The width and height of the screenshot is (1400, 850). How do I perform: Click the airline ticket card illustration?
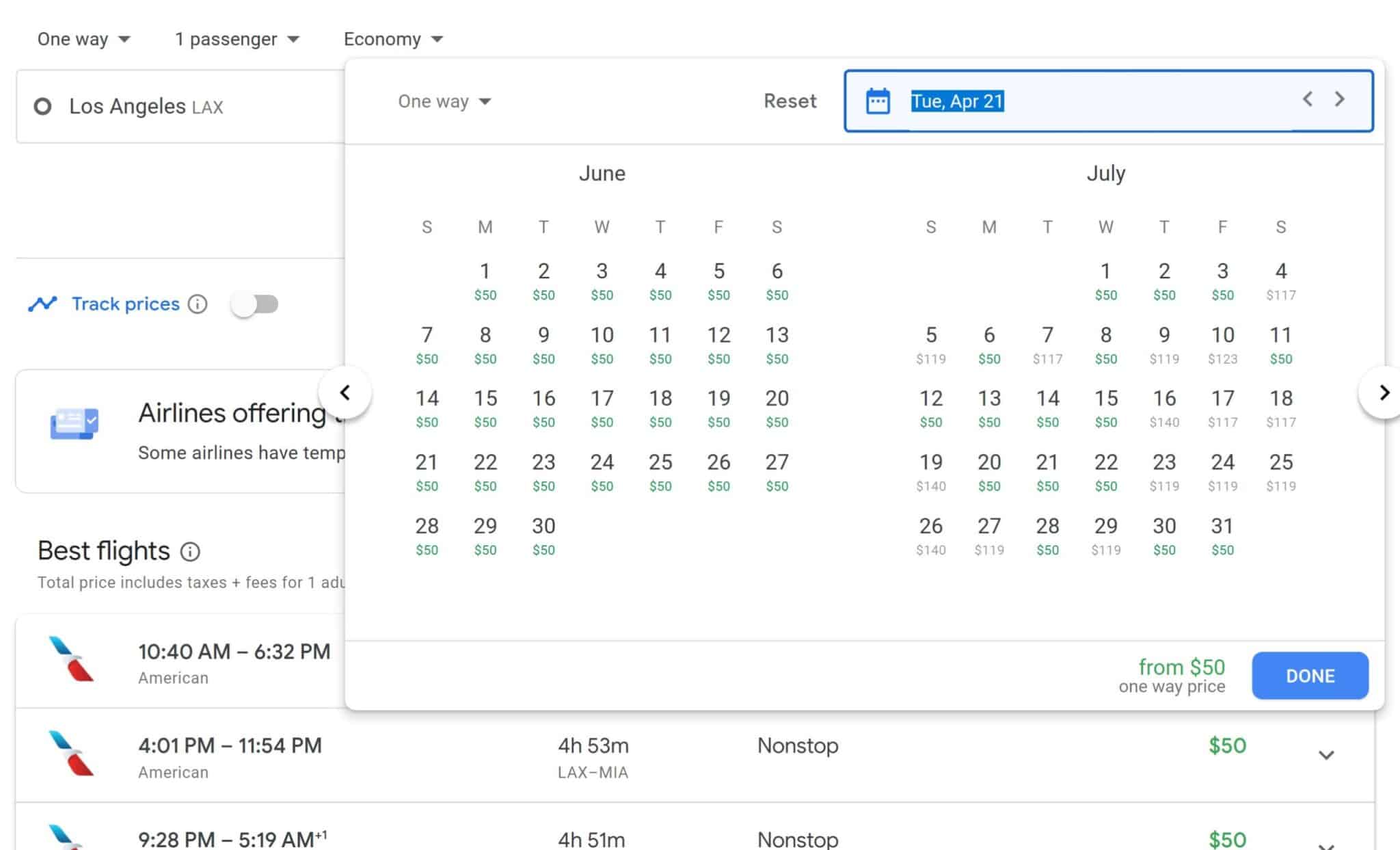click(75, 424)
